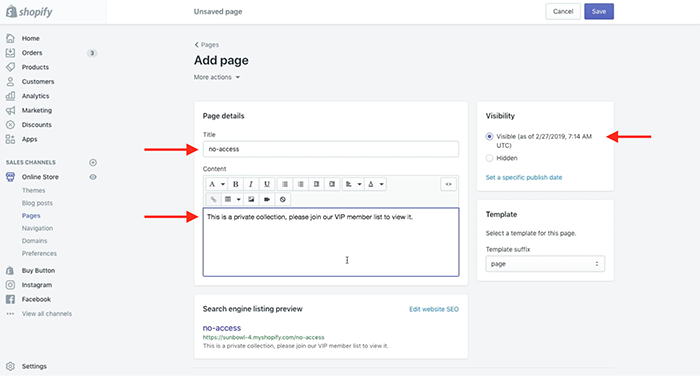This screenshot has height=376, width=700.
Task: Click the outdent icon
Action: tap(316, 184)
